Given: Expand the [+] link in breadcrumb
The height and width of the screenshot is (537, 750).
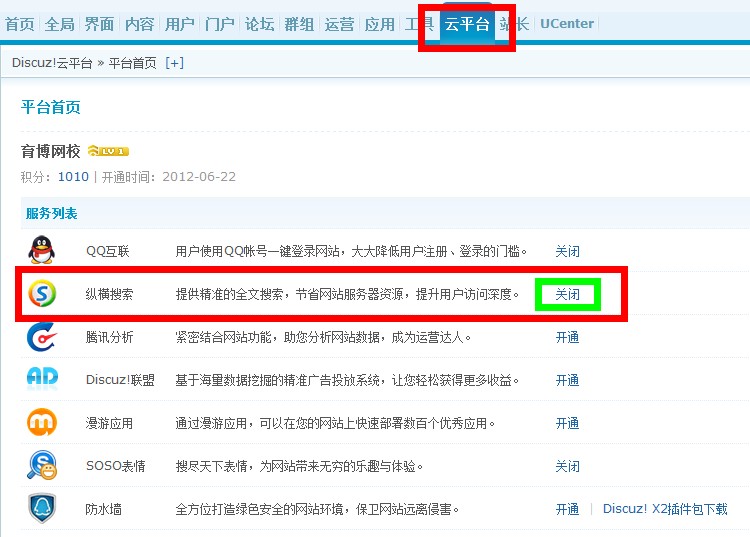Looking at the screenshot, I should 175,63.
